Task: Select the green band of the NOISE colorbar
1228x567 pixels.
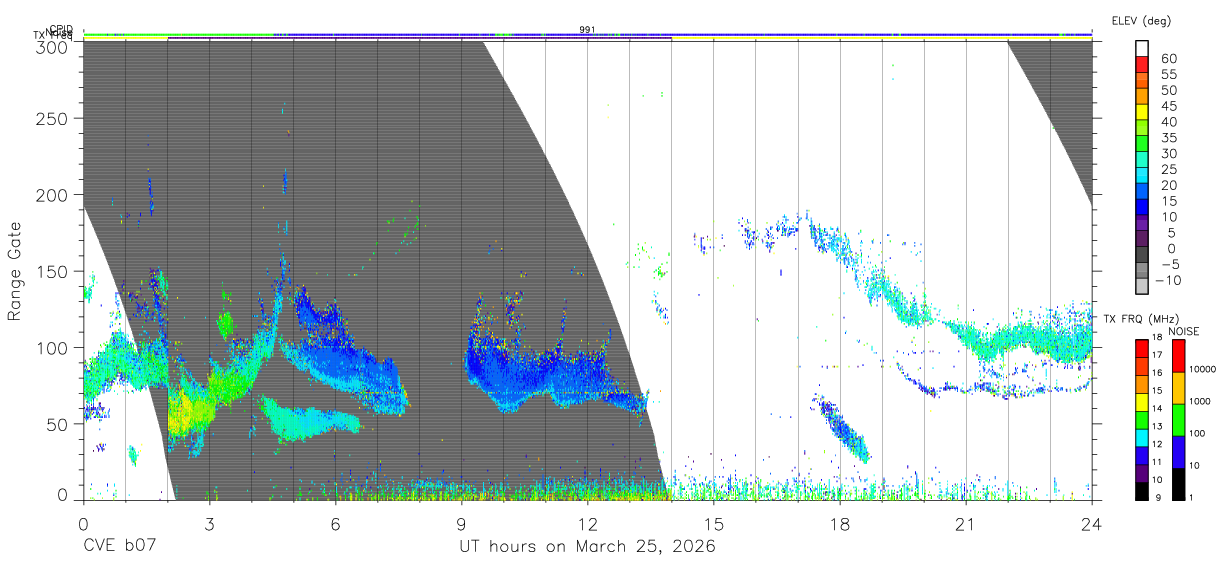Action: (1178, 420)
